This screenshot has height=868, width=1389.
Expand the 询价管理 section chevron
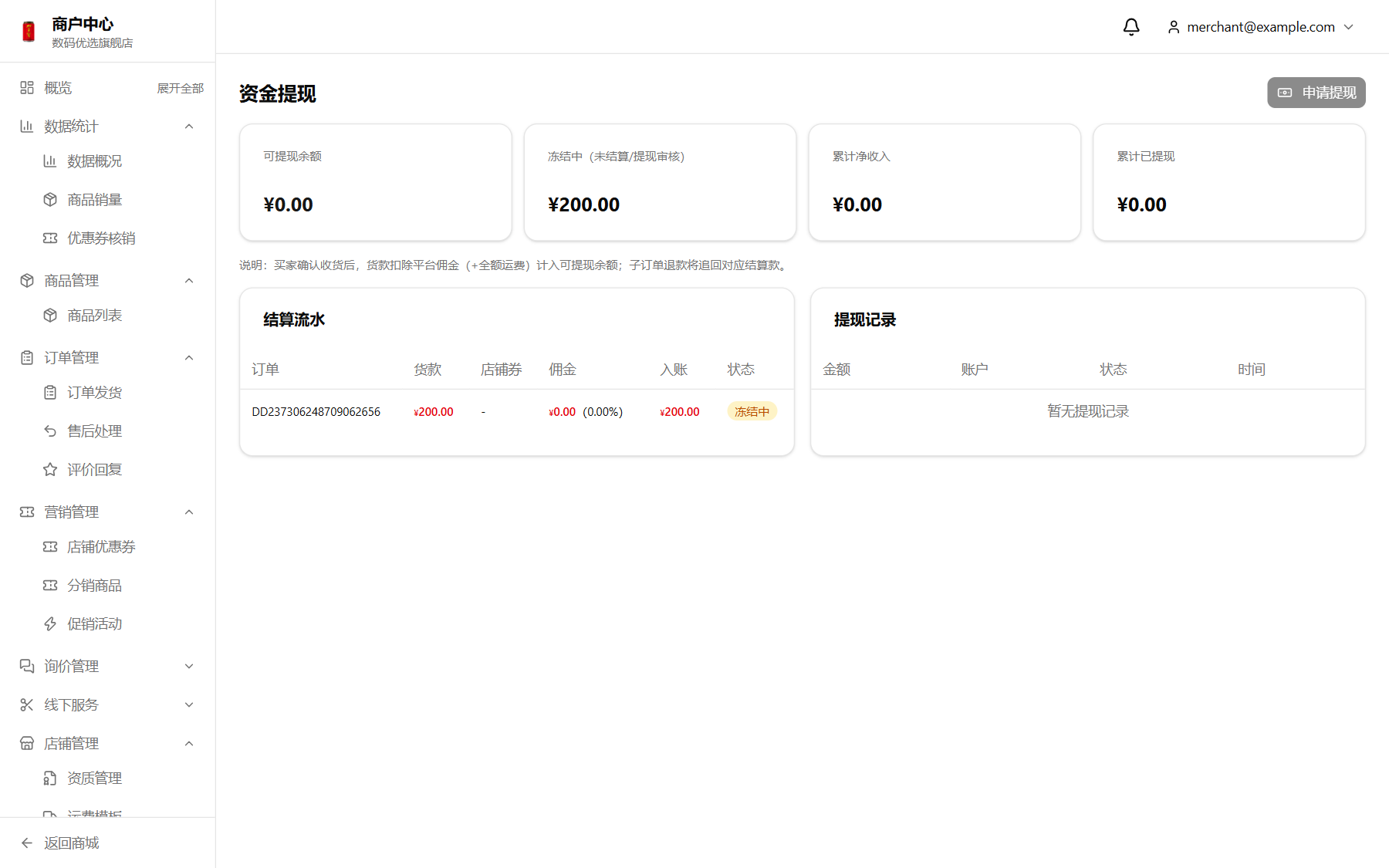(189, 667)
